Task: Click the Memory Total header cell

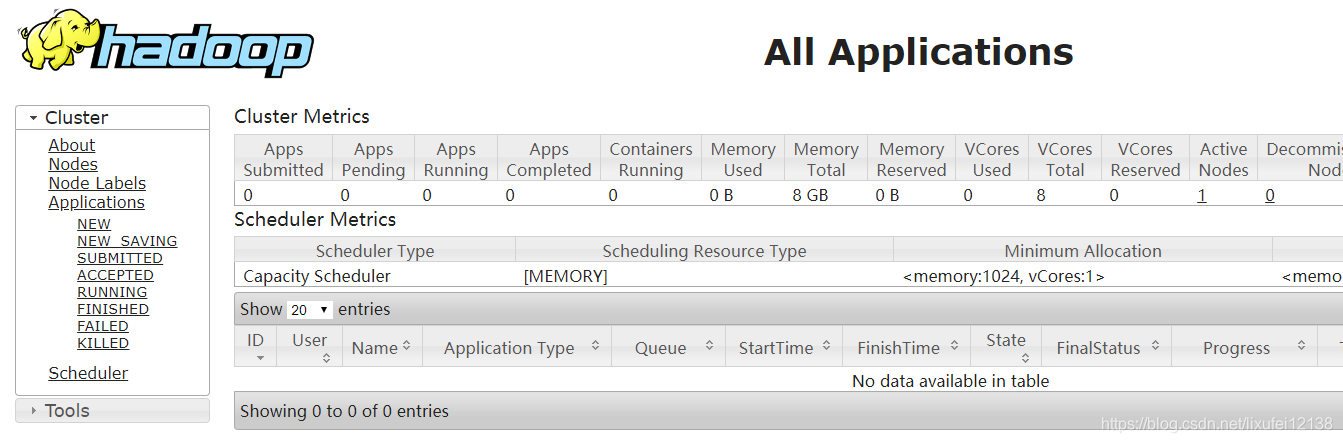Action: [826, 159]
